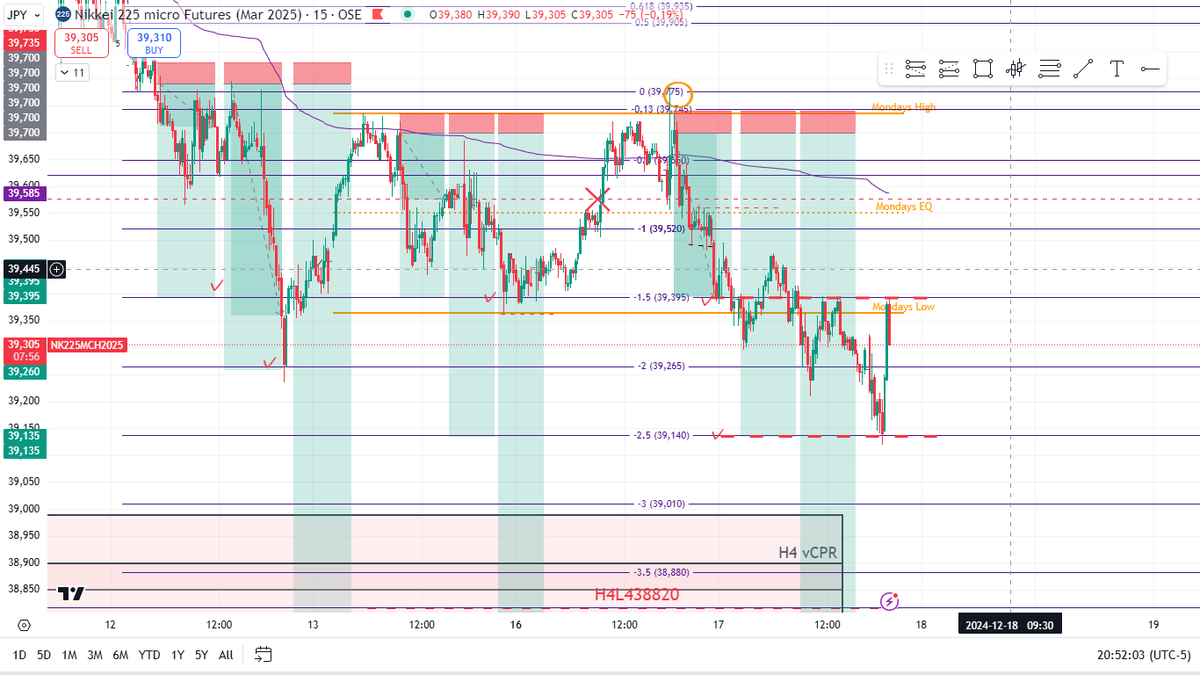Open the JPY currency dropdown

23,15
